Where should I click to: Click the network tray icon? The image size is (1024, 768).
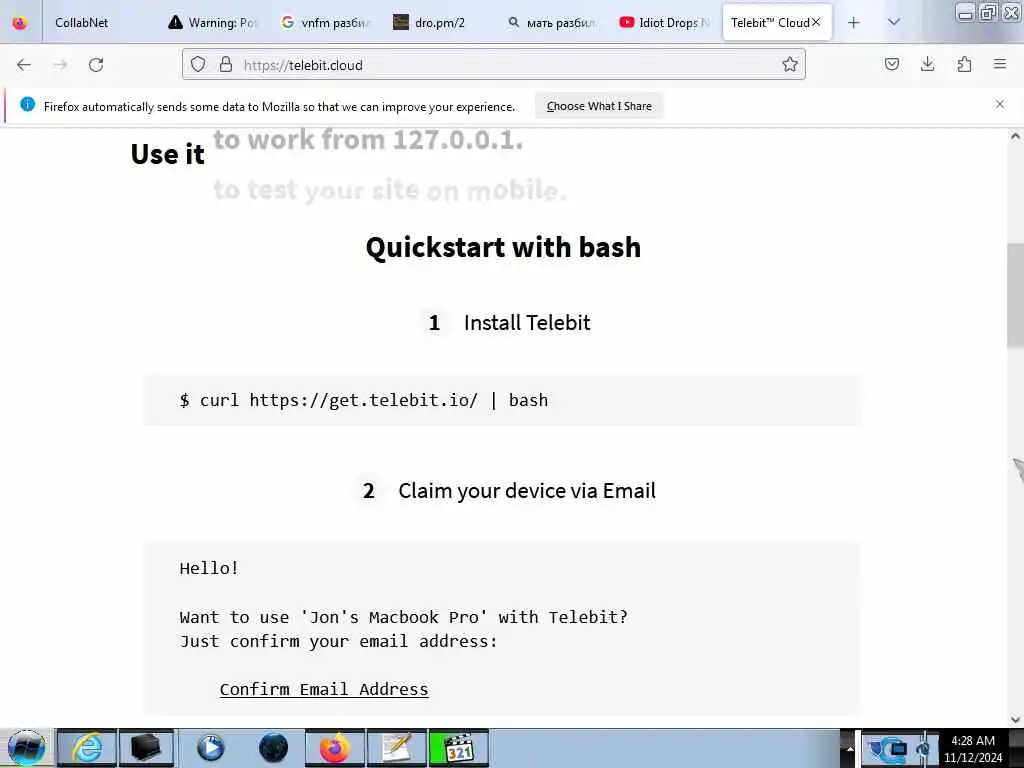pos(898,748)
